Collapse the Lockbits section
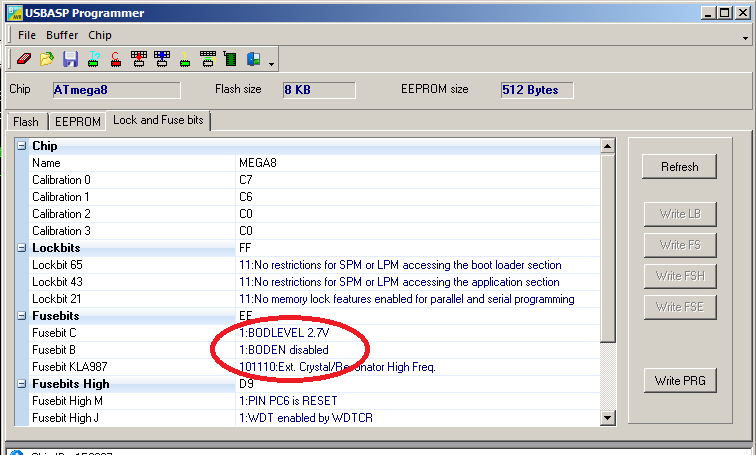756x455 pixels. click(22, 248)
